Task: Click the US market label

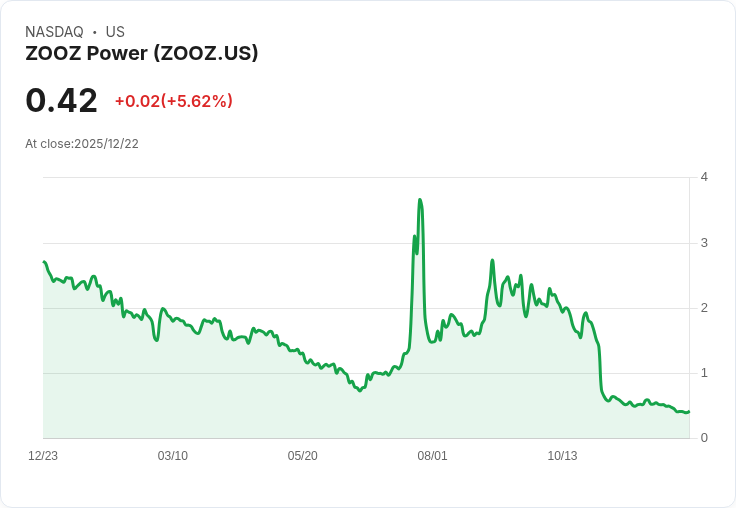Action: point(115,32)
